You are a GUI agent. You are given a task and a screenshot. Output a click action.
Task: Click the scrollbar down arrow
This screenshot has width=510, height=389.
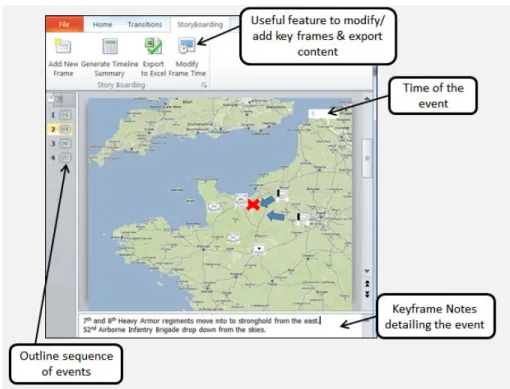pyautogui.click(x=367, y=271)
